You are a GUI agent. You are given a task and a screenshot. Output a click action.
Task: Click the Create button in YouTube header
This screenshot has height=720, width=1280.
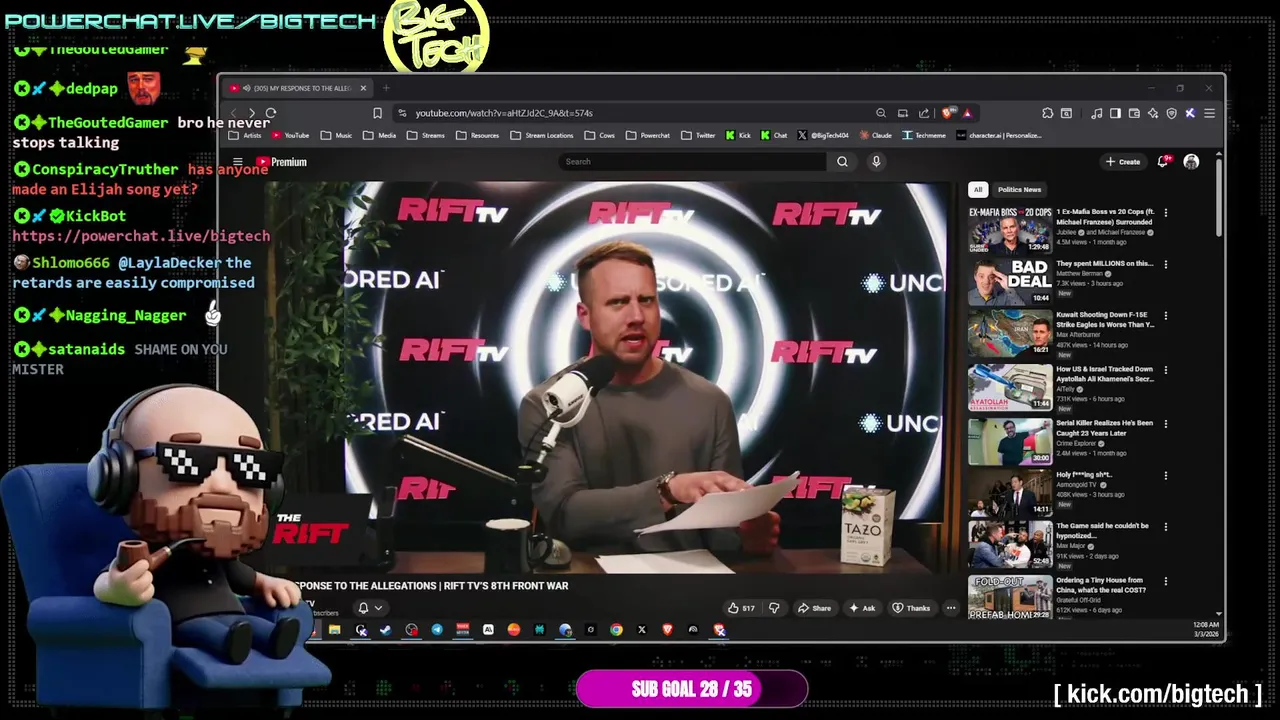1122,162
